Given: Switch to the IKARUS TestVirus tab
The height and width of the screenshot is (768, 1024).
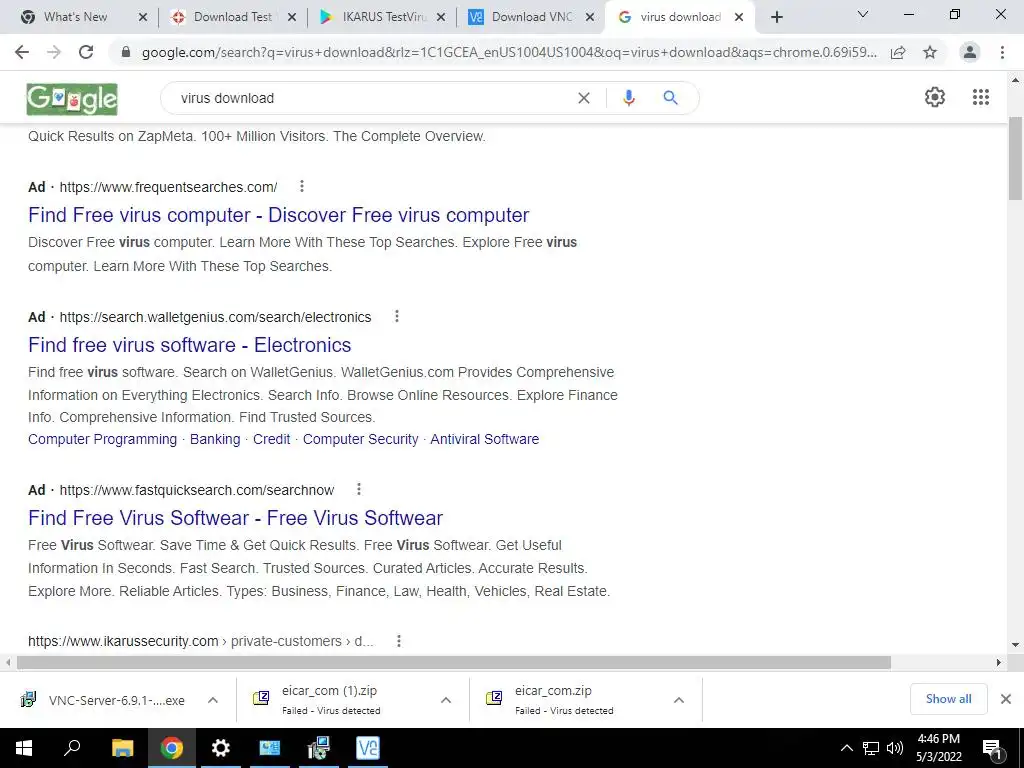Looking at the screenshot, I should (x=384, y=17).
